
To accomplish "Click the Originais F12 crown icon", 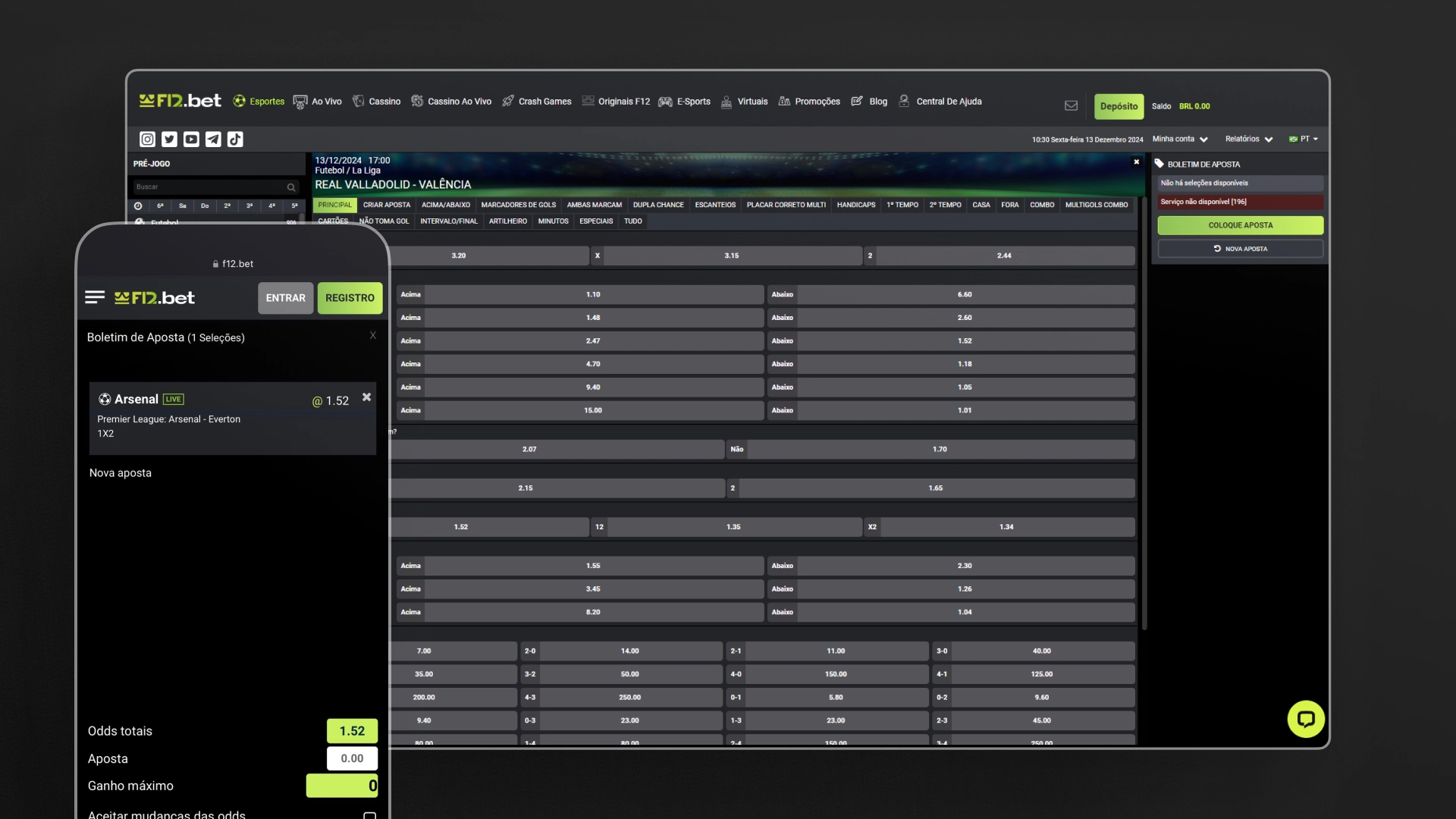I will point(588,101).
